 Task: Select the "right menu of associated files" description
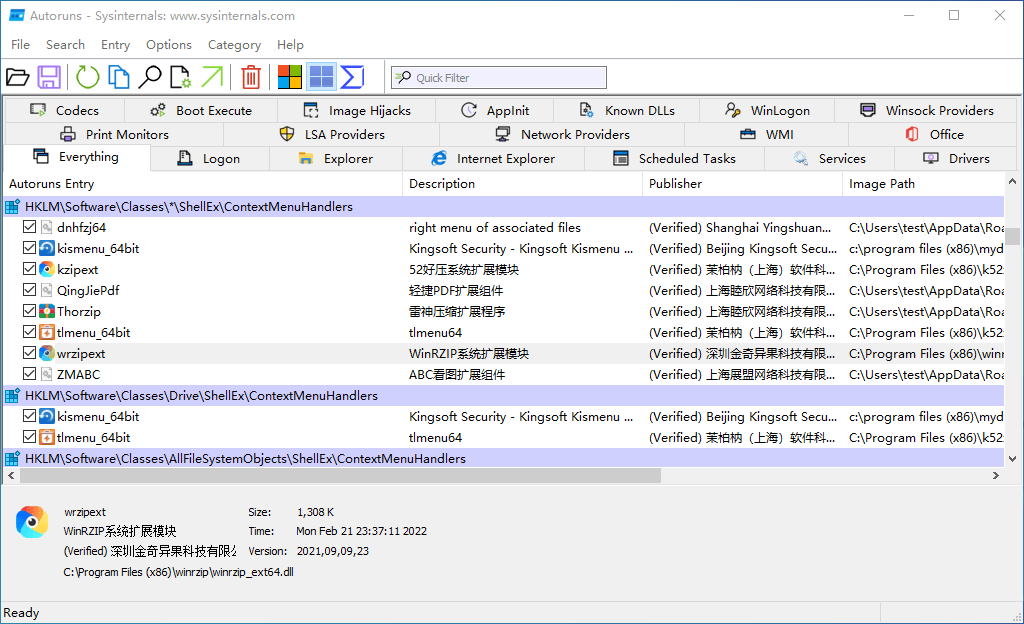click(494, 227)
